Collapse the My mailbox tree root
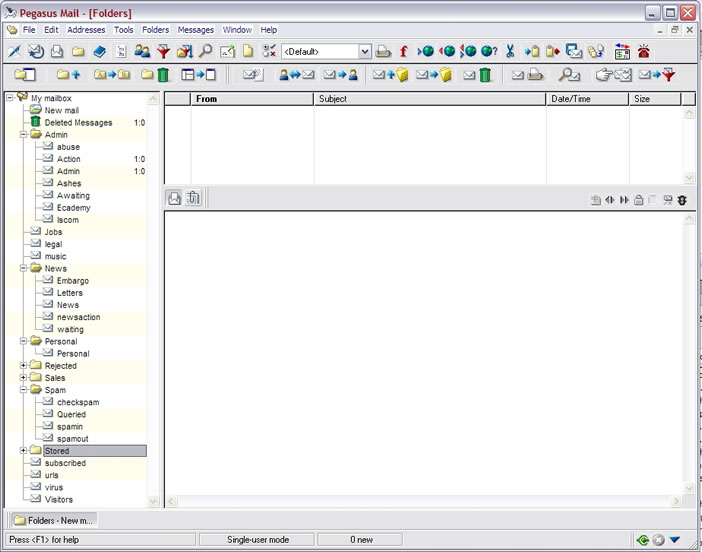Screen dimensions: 702x552 click(10, 98)
